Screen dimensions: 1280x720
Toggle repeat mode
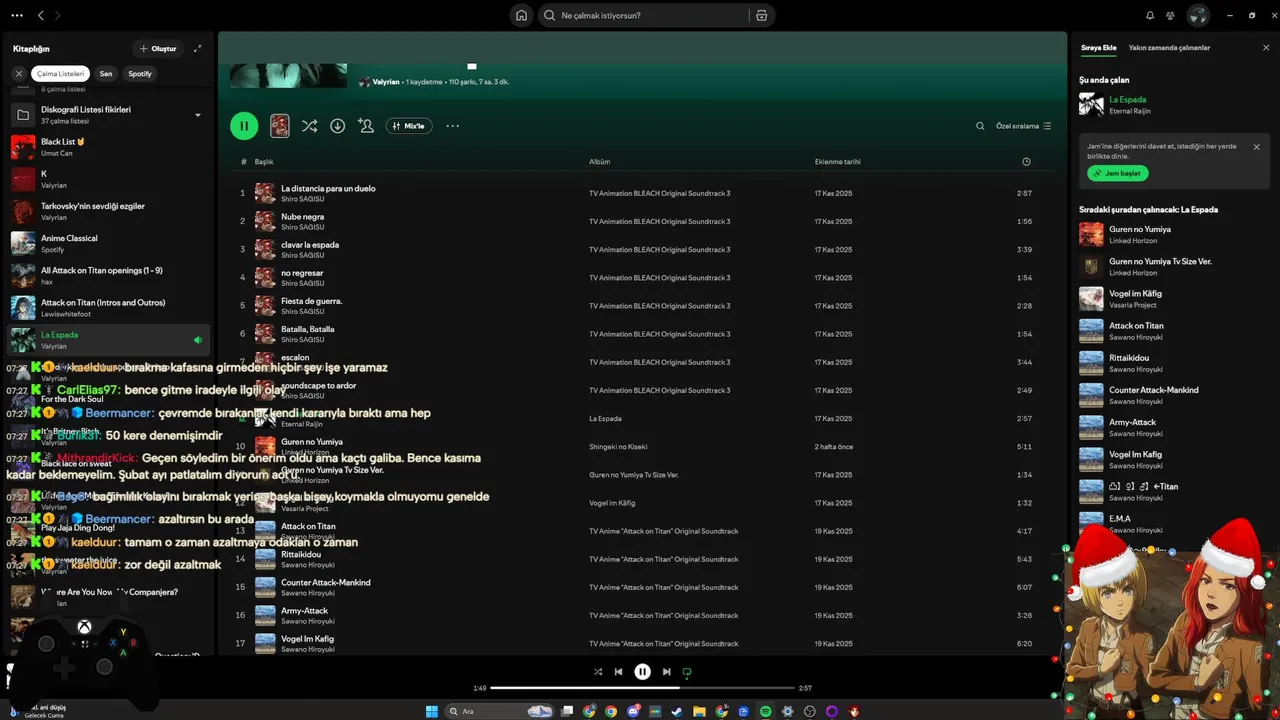(687, 672)
